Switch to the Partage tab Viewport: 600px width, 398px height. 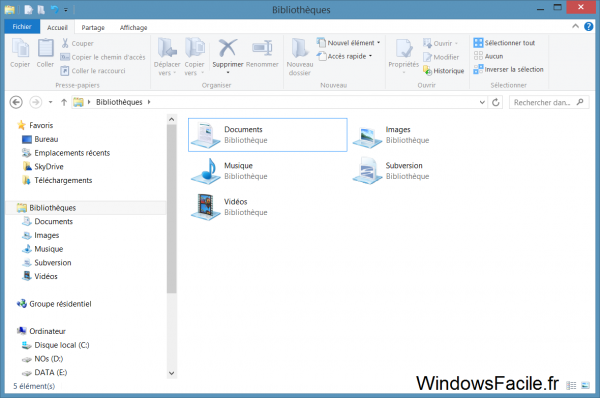(93, 27)
